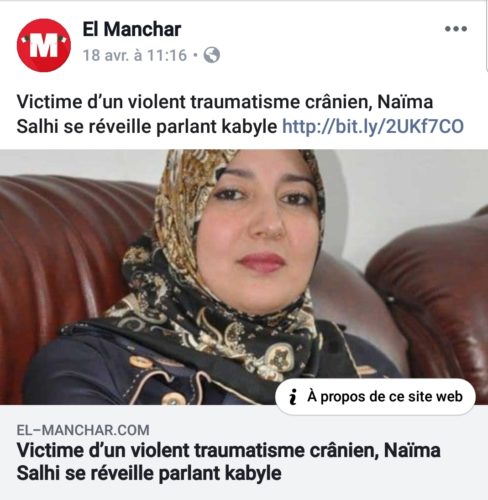Click 'Salhi se réveille parlant kabyle' caption line
This screenshot has height=500, width=488.
147,127
